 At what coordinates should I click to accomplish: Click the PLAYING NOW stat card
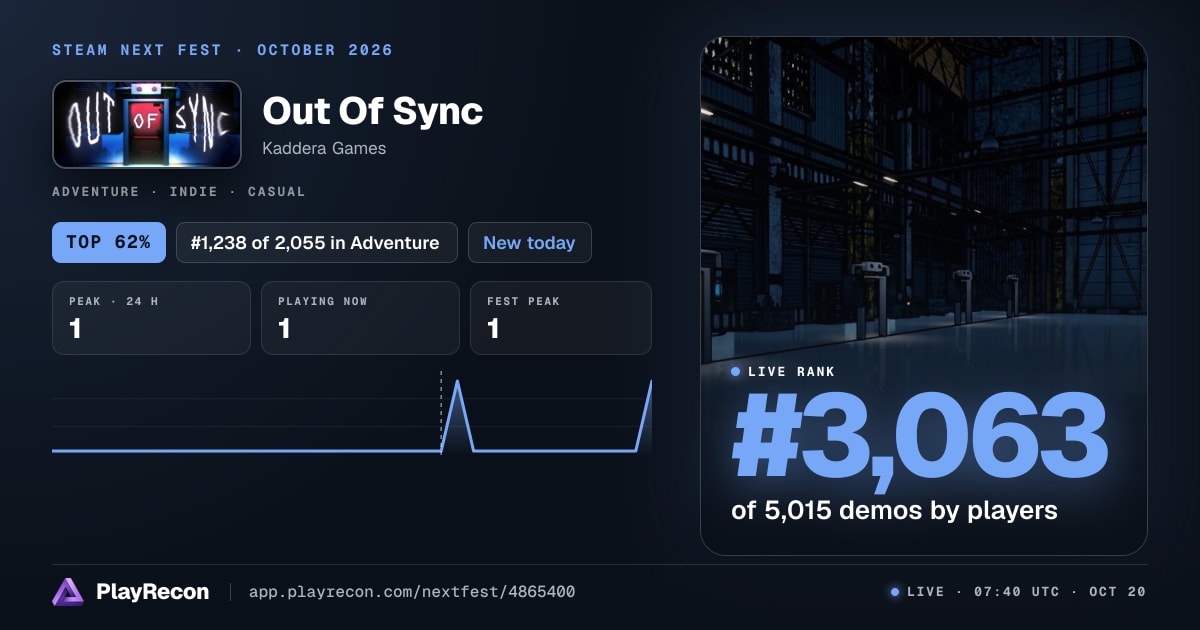click(360, 318)
